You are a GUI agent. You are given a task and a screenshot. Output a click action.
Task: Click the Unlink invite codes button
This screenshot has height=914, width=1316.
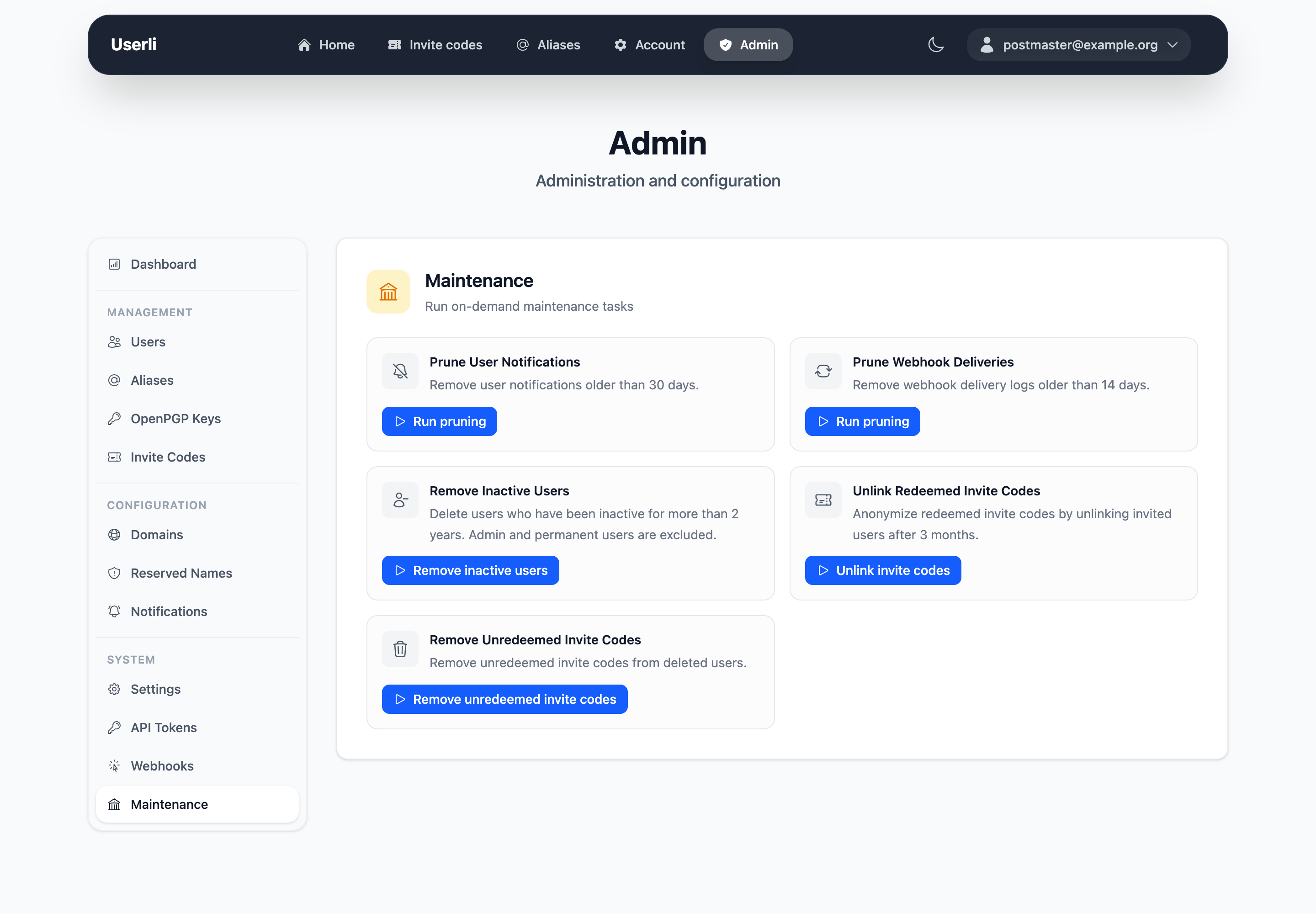point(882,570)
